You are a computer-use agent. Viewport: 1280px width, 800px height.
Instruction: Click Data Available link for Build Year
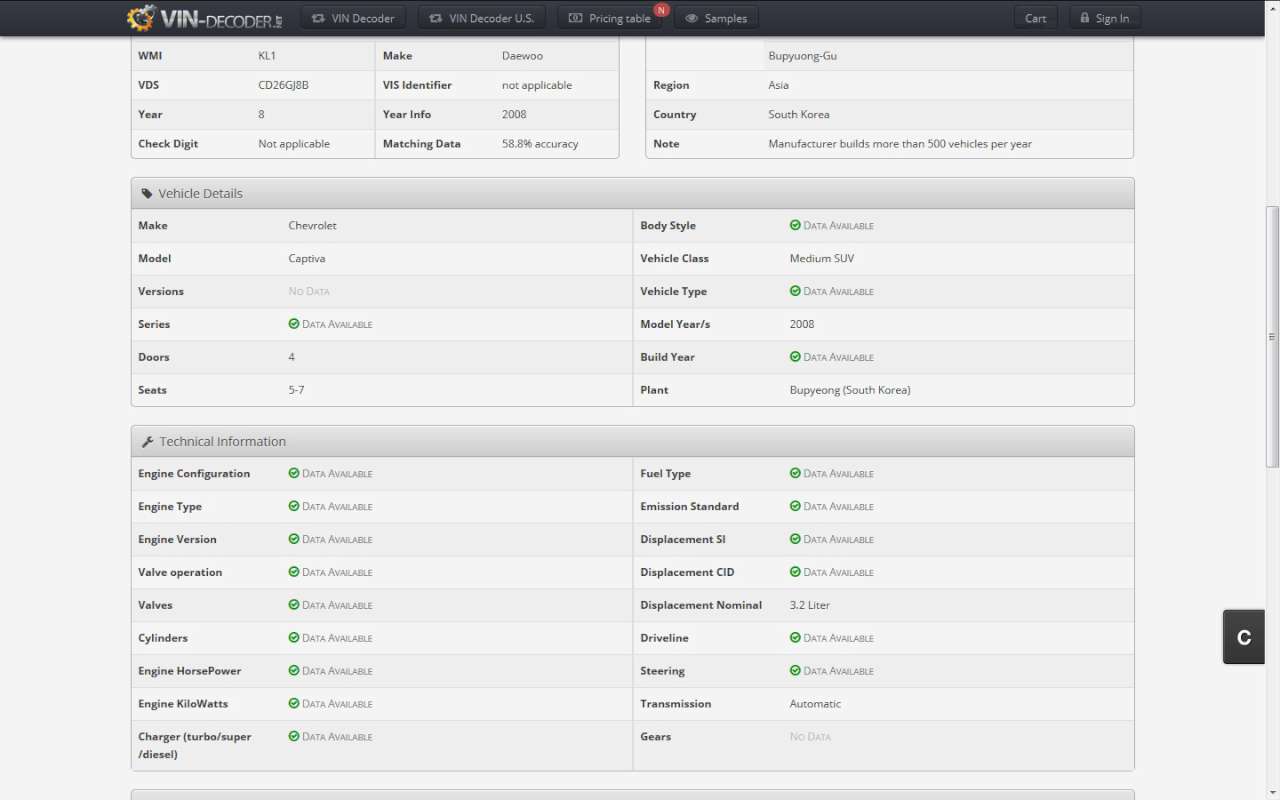tap(838, 357)
